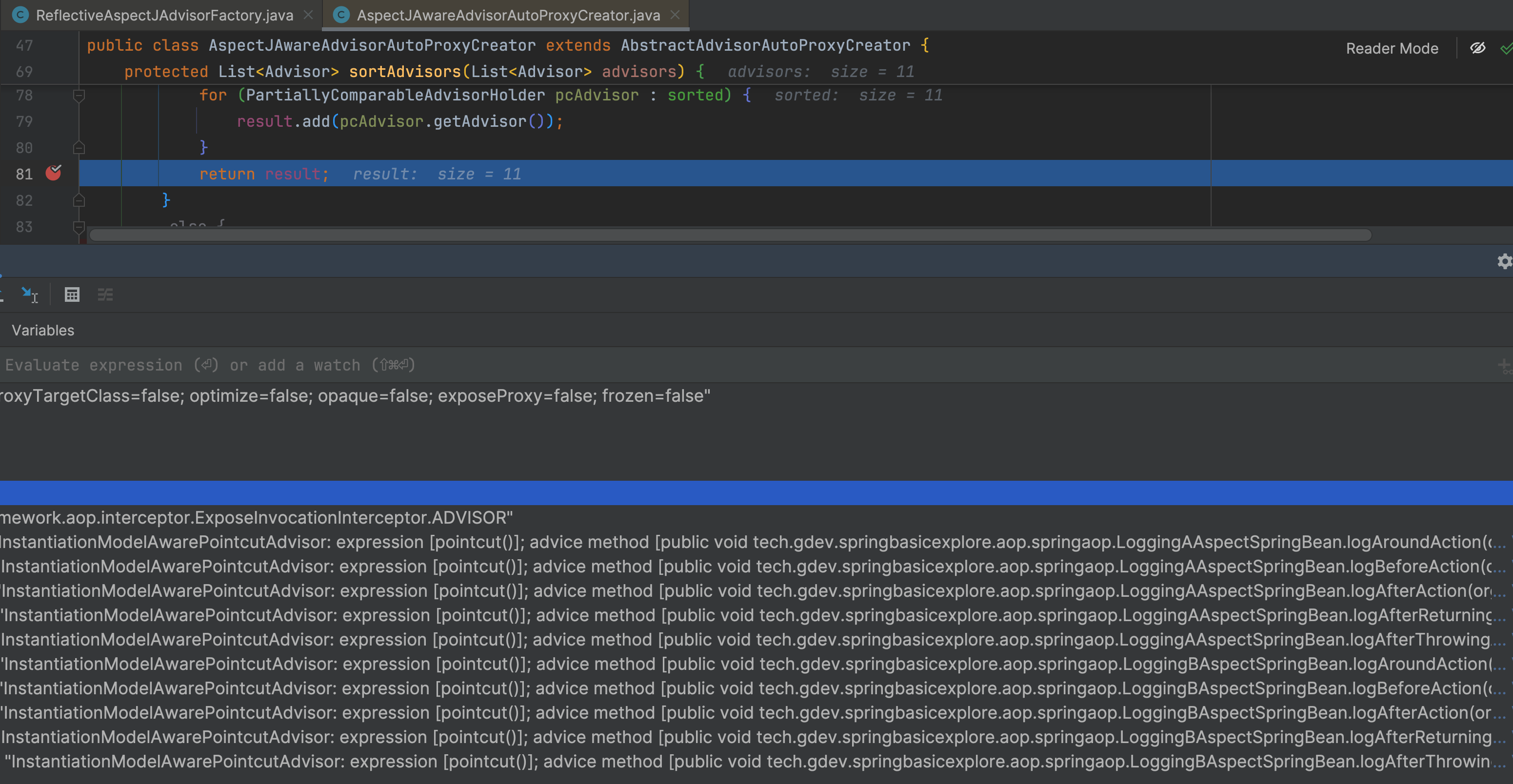Click line number 47 in gutter

[x=24, y=46]
